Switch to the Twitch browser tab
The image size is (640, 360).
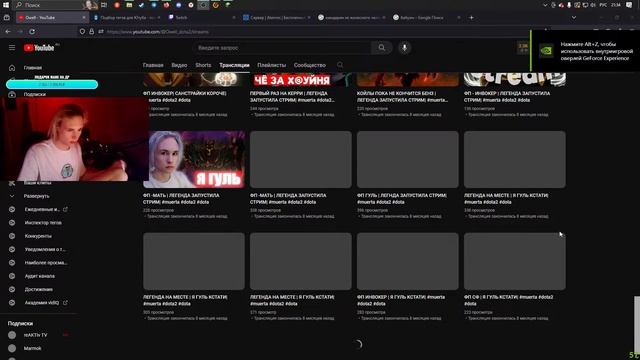click(x=202, y=18)
